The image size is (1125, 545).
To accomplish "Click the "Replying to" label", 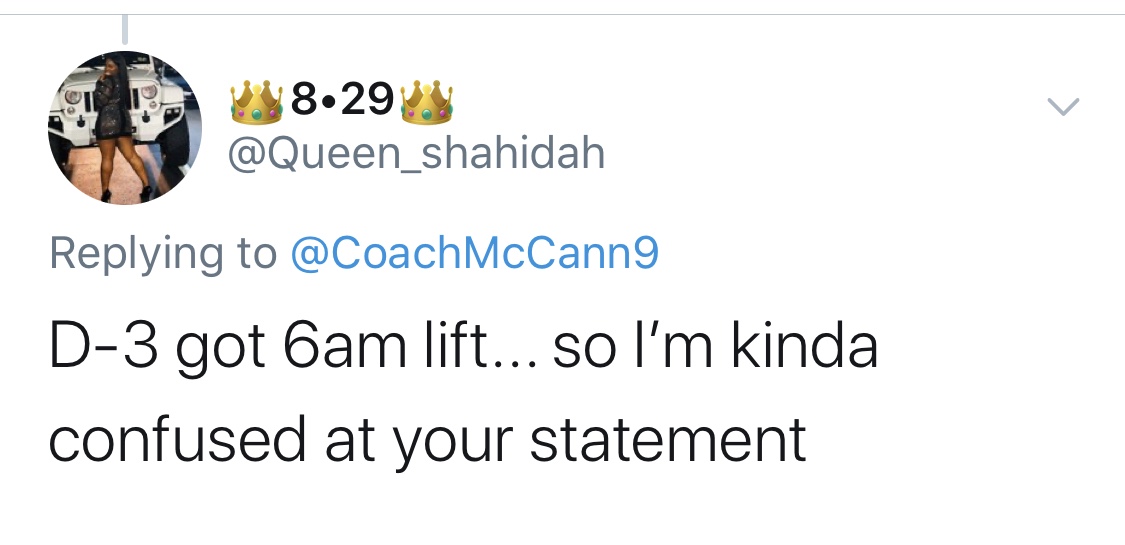I will point(162,254).
